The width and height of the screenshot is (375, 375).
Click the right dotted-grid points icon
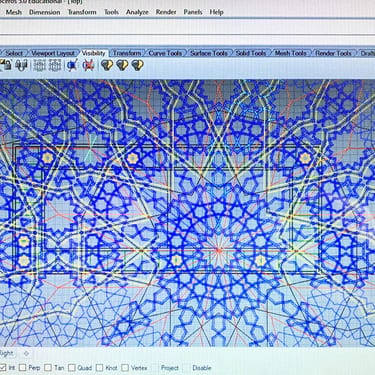[55, 65]
